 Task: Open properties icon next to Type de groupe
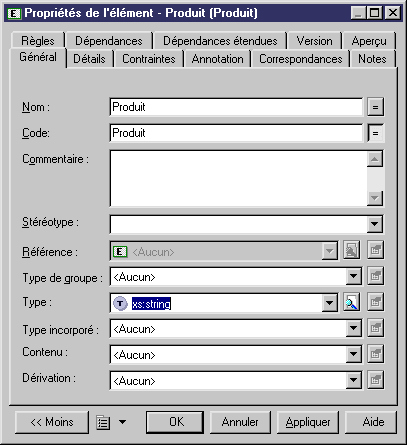[375, 276]
